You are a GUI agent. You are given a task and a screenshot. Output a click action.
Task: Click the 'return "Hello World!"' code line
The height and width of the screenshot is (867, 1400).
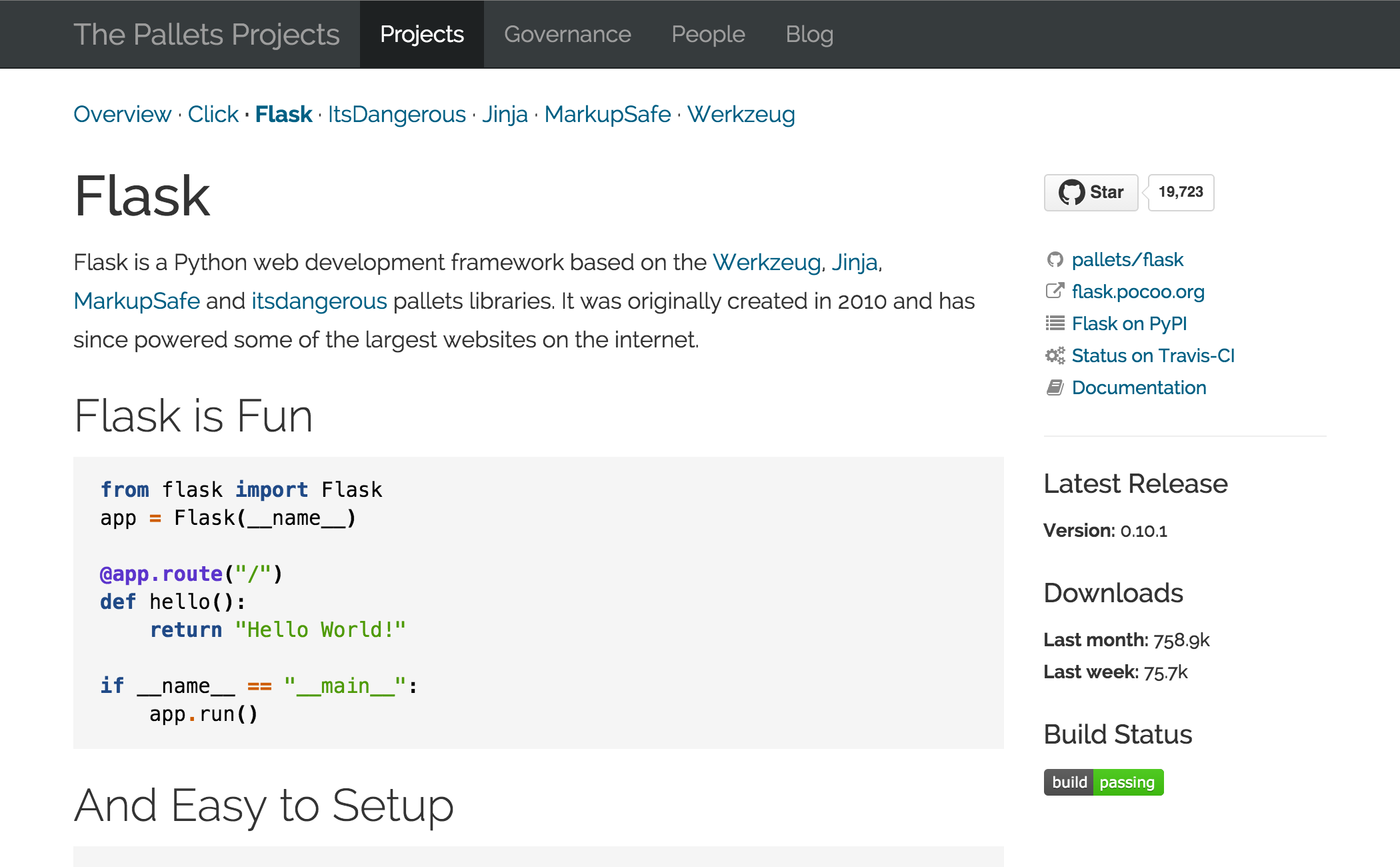pyautogui.click(x=277, y=630)
